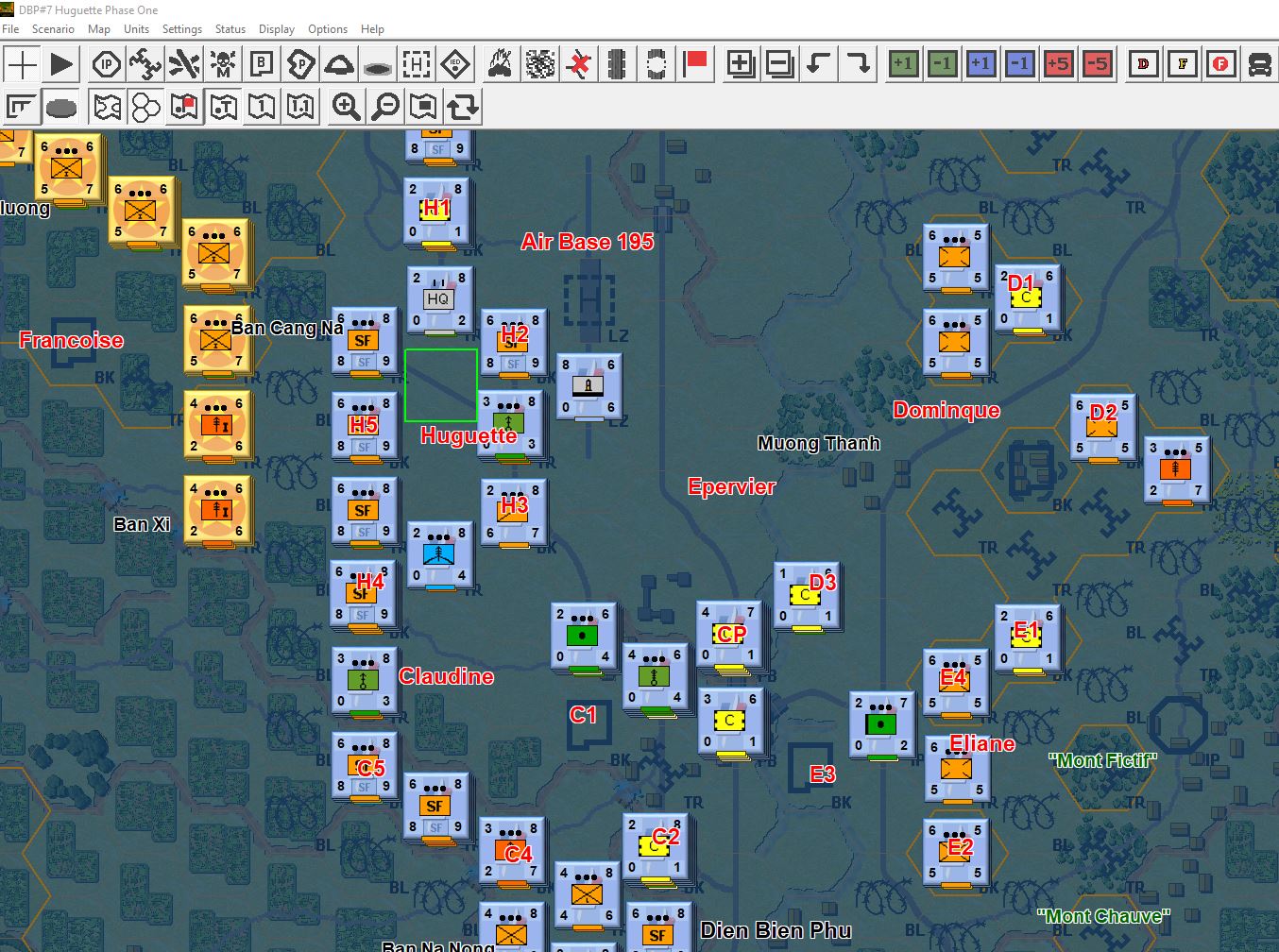Image resolution: width=1279 pixels, height=952 pixels.
Task: Zoom in with the magnifier plus icon
Action: point(346,107)
